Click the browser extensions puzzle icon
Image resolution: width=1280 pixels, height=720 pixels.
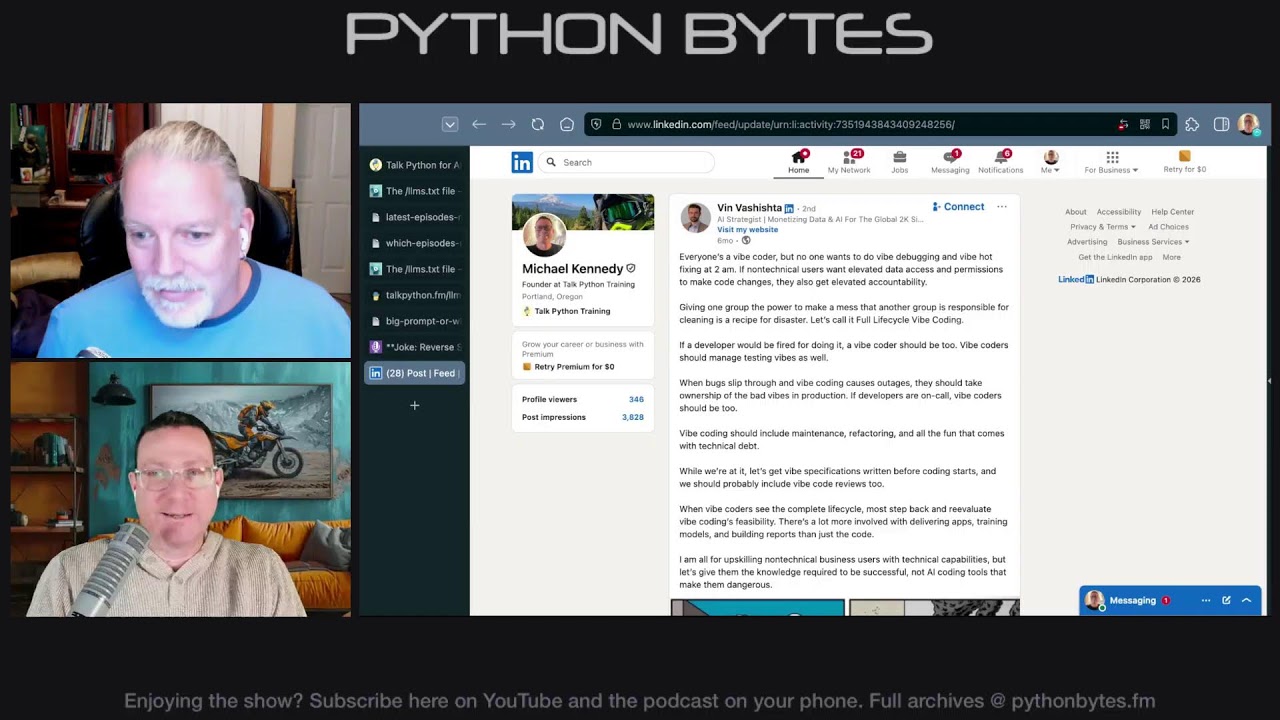[1192, 125]
